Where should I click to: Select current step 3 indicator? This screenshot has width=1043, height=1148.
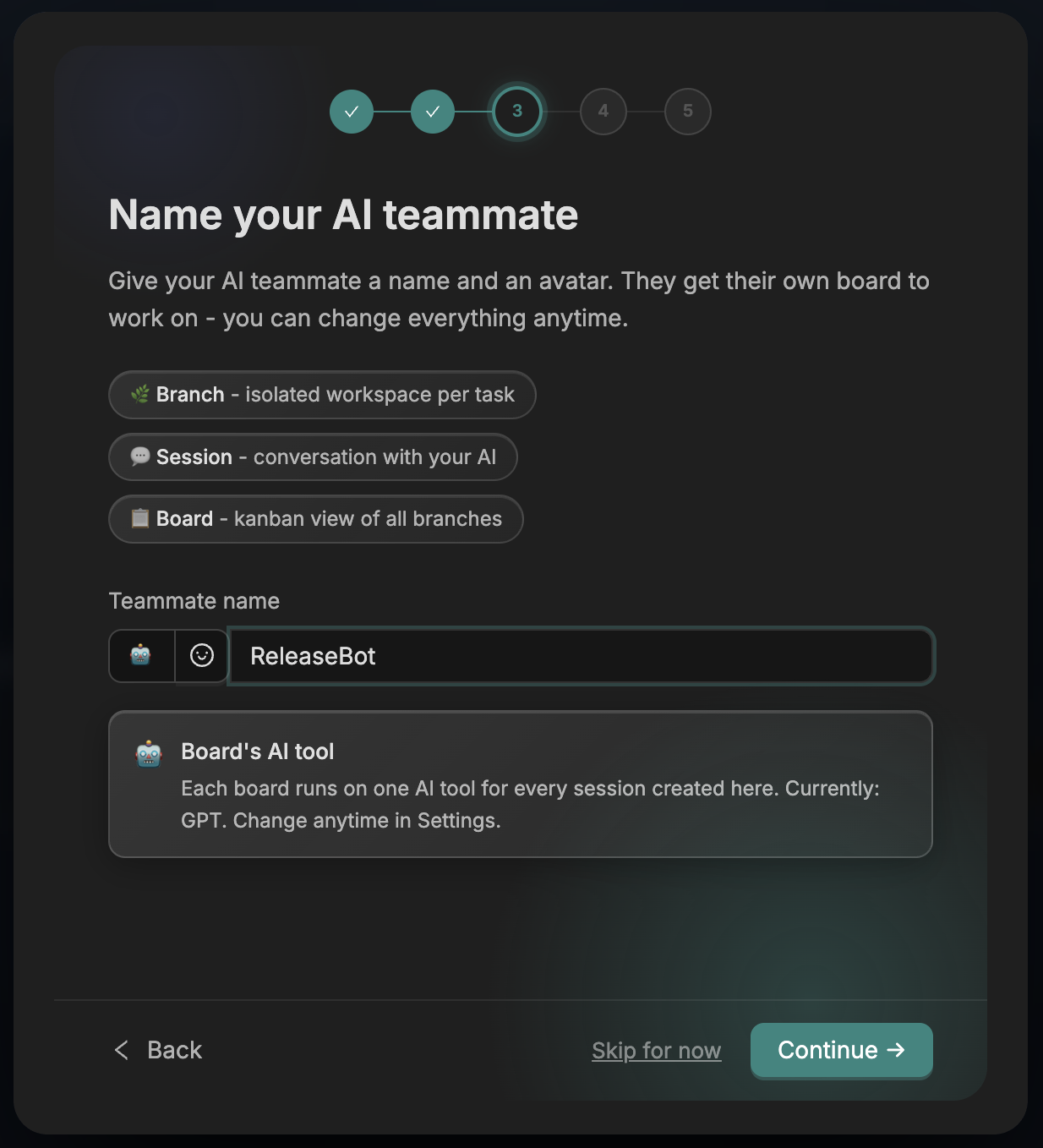point(517,111)
